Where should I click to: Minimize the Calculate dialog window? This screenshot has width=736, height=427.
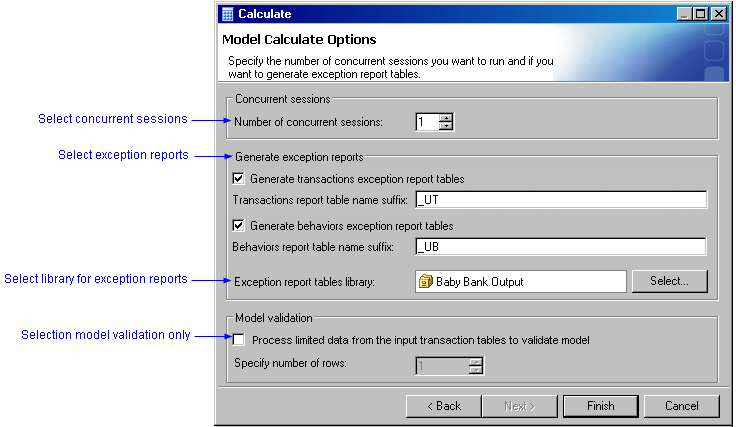pyautogui.click(x=684, y=14)
